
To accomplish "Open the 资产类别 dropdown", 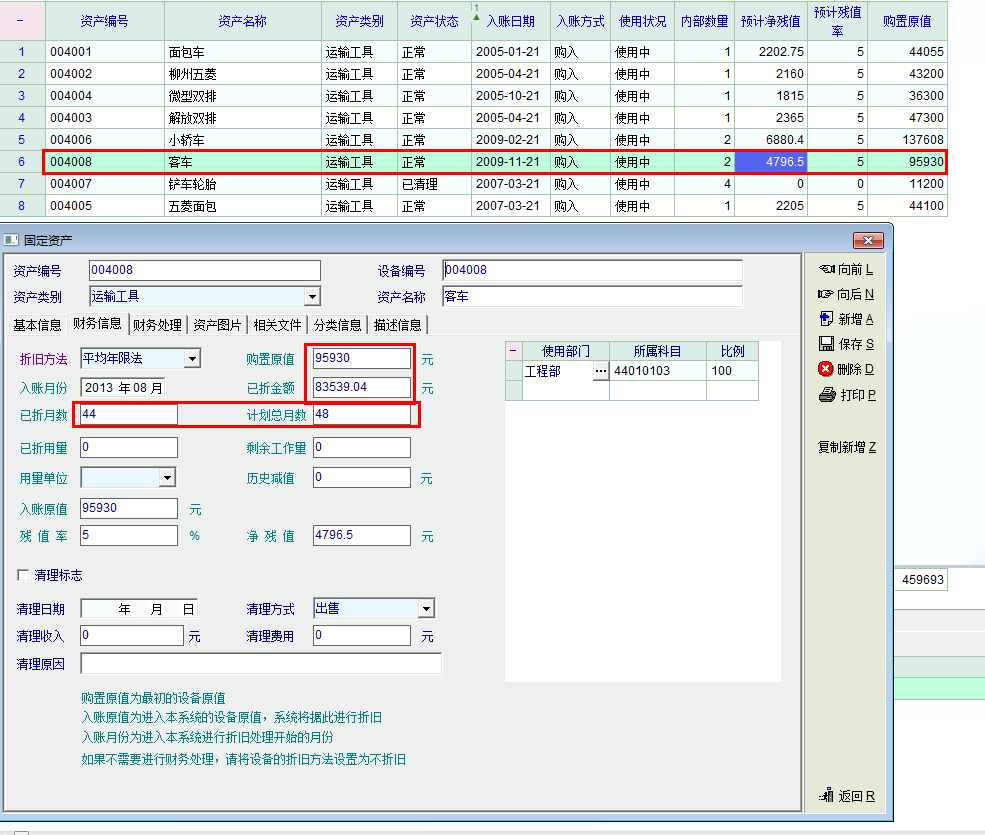I will (312, 296).
